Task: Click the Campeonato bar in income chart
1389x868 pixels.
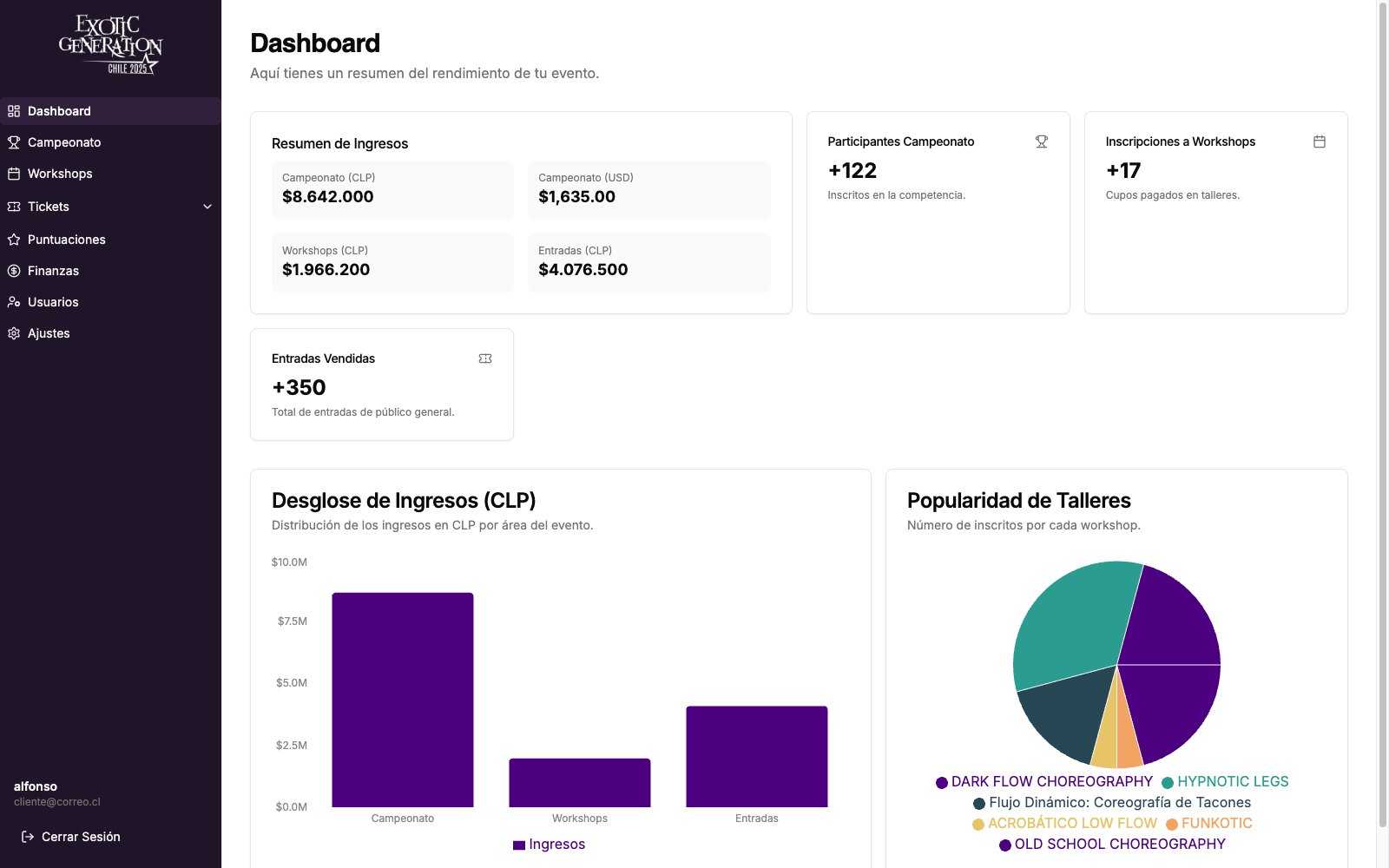Action: coord(403,700)
